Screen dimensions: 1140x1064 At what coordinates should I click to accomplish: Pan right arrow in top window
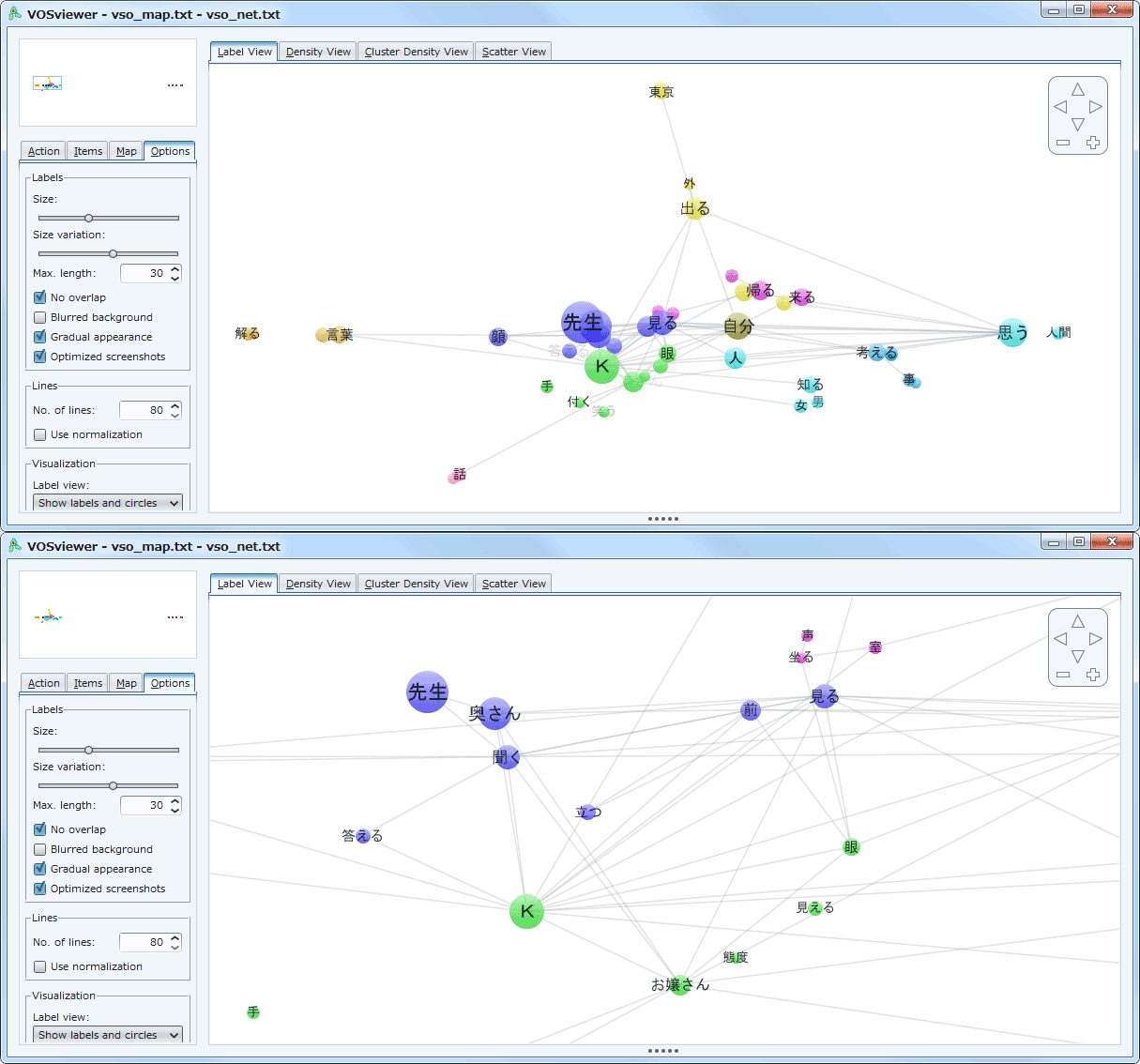pyautogui.click(x=1095, y=107)
